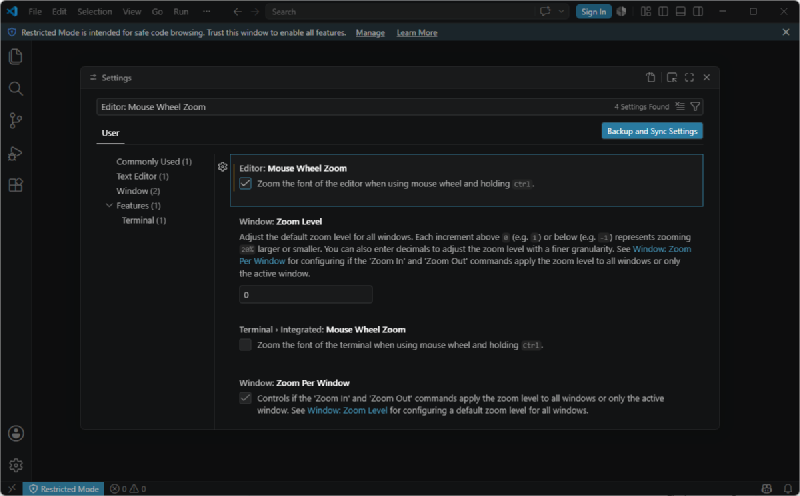
Task: Open the View menu
Action: click(x=132, y=11)
